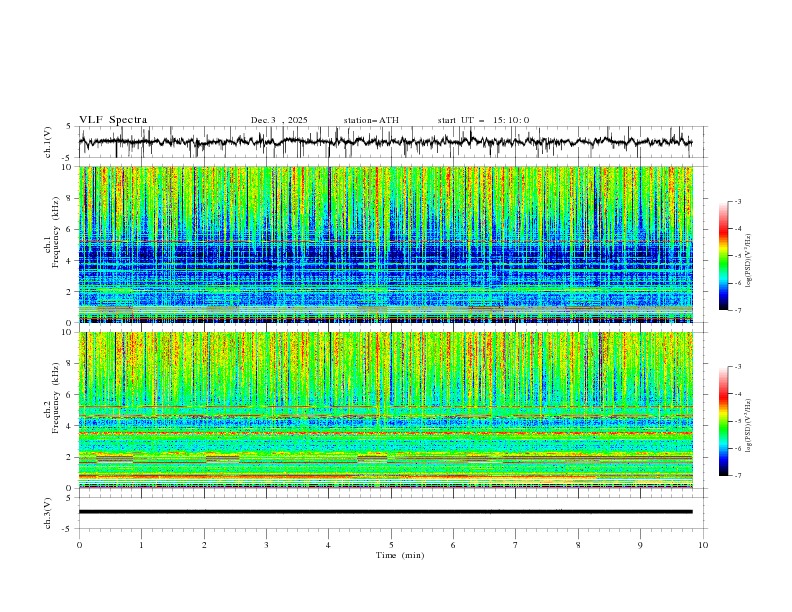
Task: Click the "ch.1(V)" waveform axis label
Action: click(x=48, y=142)
